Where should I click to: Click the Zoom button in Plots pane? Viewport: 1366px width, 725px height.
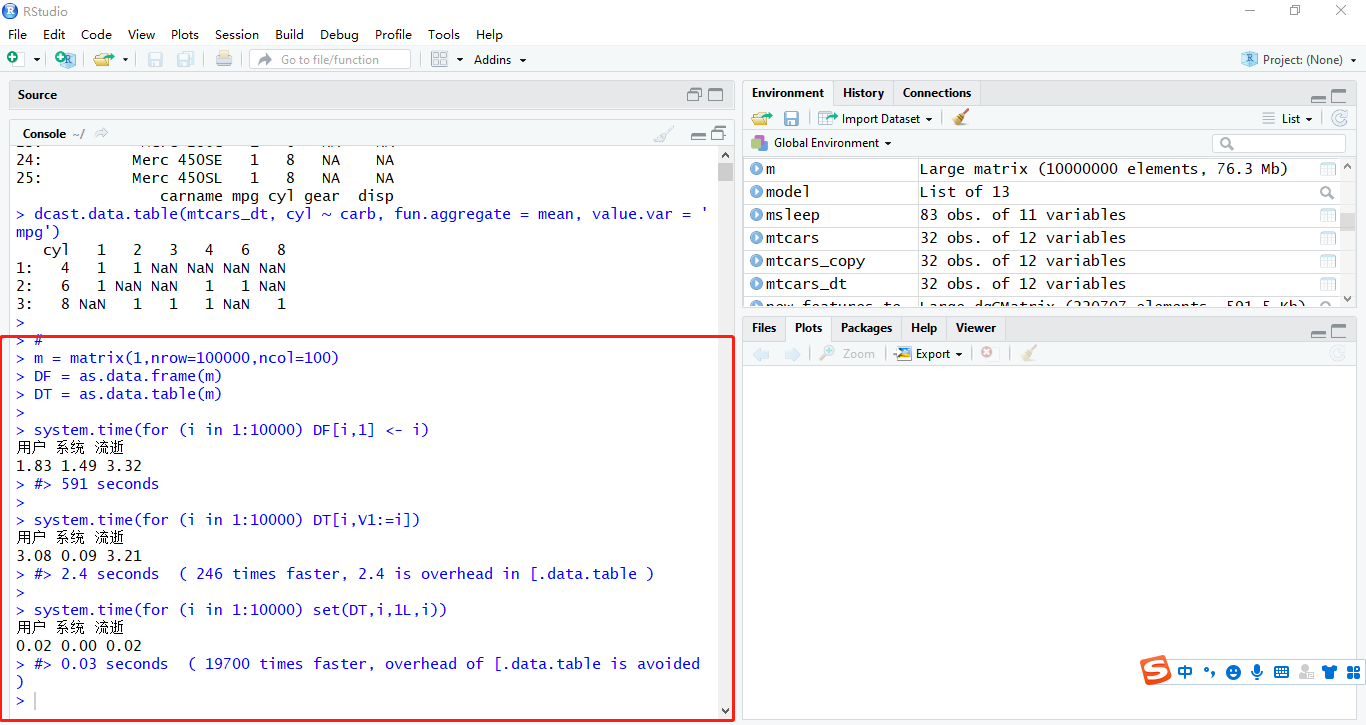pyautogui.click(x=847, y=353)
